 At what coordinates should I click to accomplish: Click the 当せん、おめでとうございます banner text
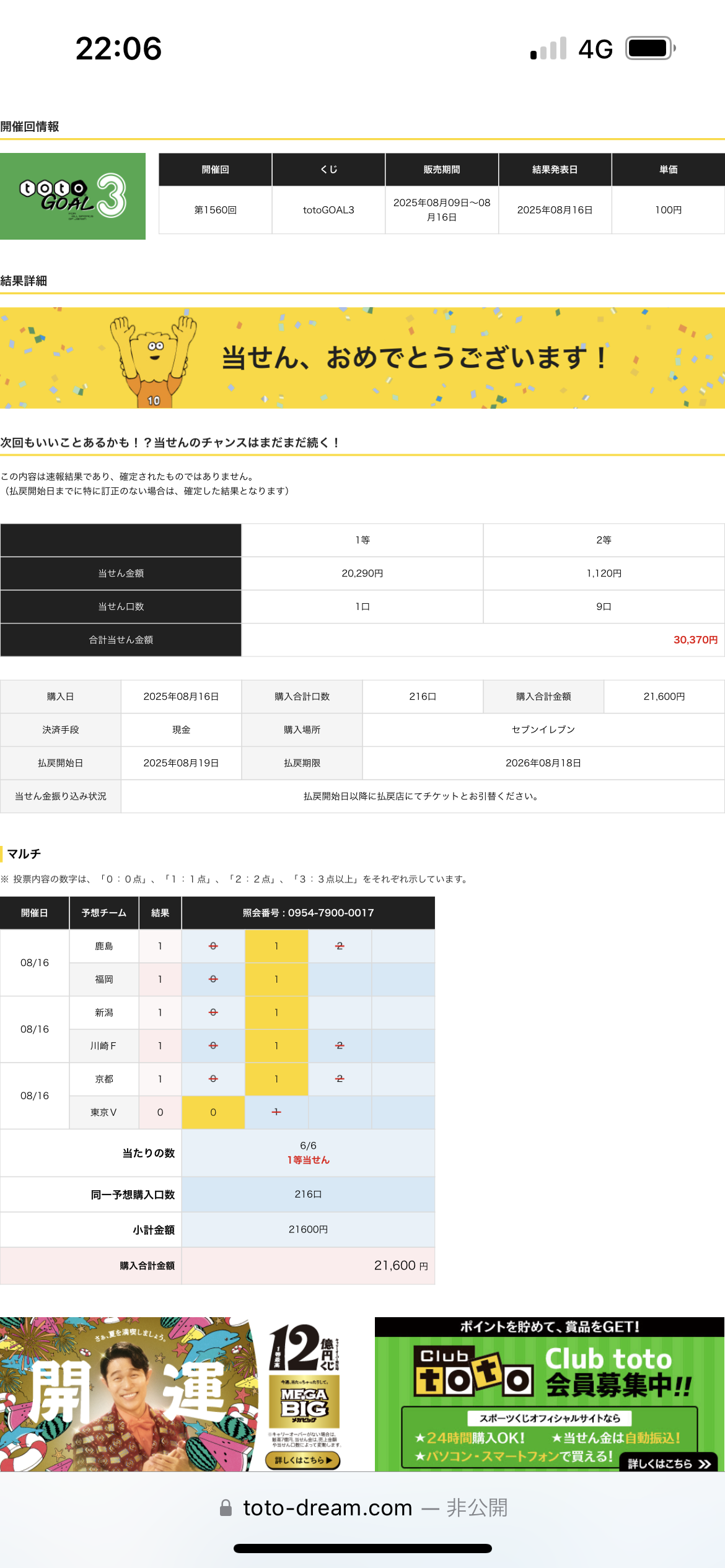click(414, 358)
